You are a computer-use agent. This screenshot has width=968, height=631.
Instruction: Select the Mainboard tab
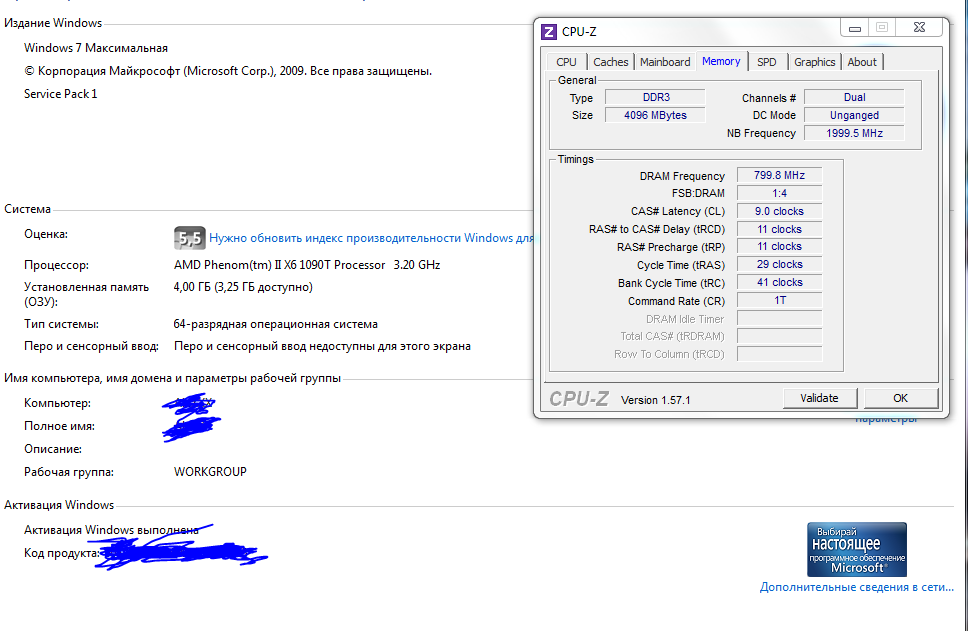[x=665, y=62]
